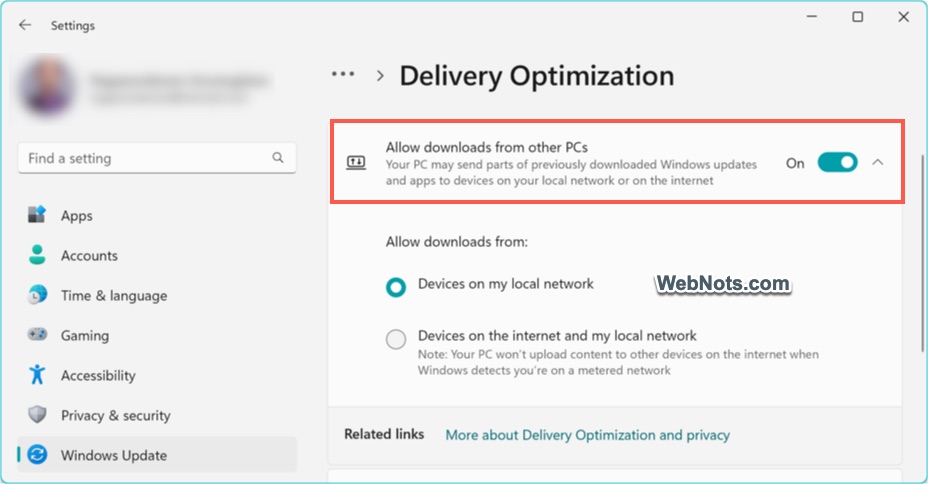This screenshot has width=928, height=484.
Task: Collapse the Allow downloads section chevron
Action: pos(878,162)
